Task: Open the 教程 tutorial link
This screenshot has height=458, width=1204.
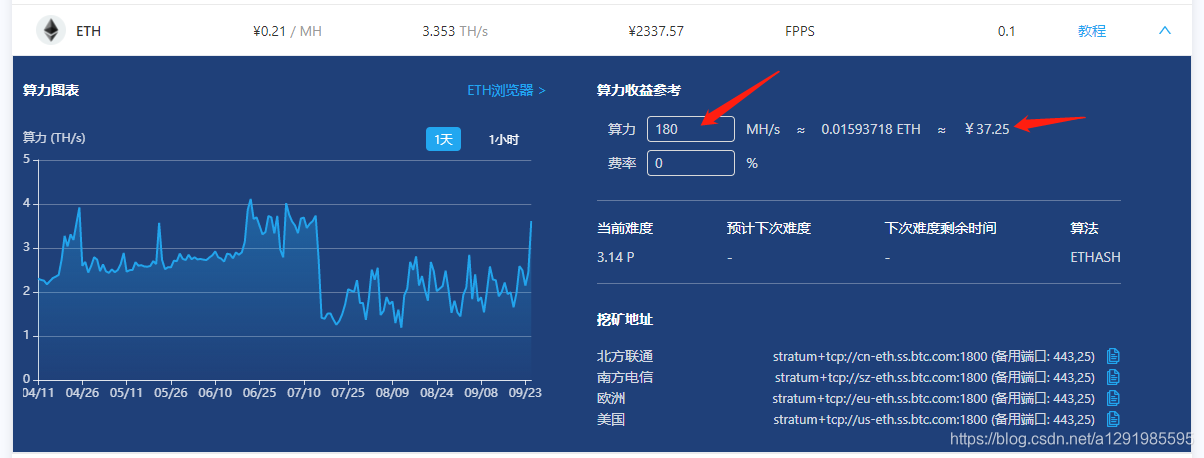Action: (x=1092, y=31)
